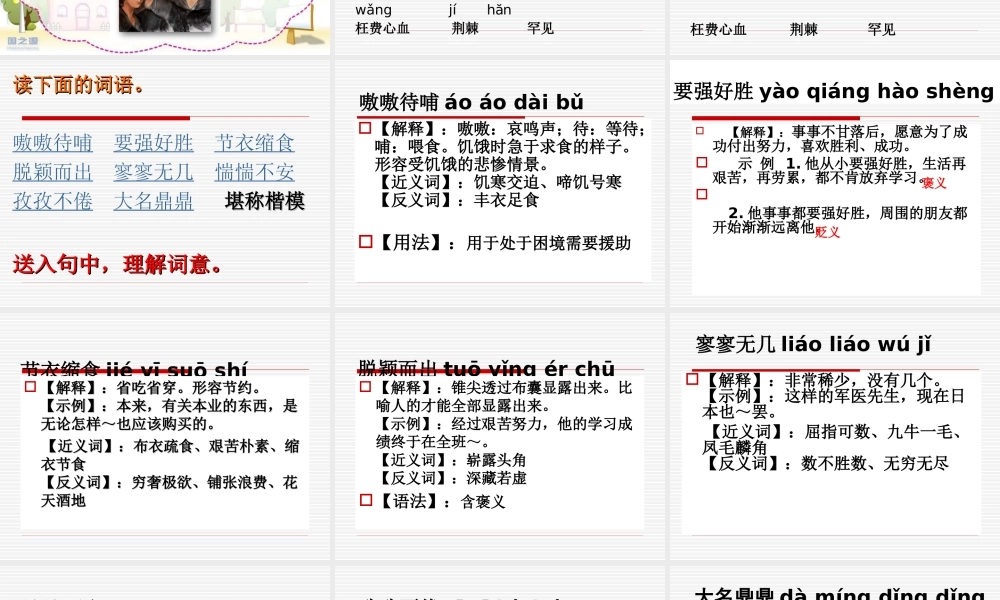Select line 【反义词】：深藏若虚

451,478
